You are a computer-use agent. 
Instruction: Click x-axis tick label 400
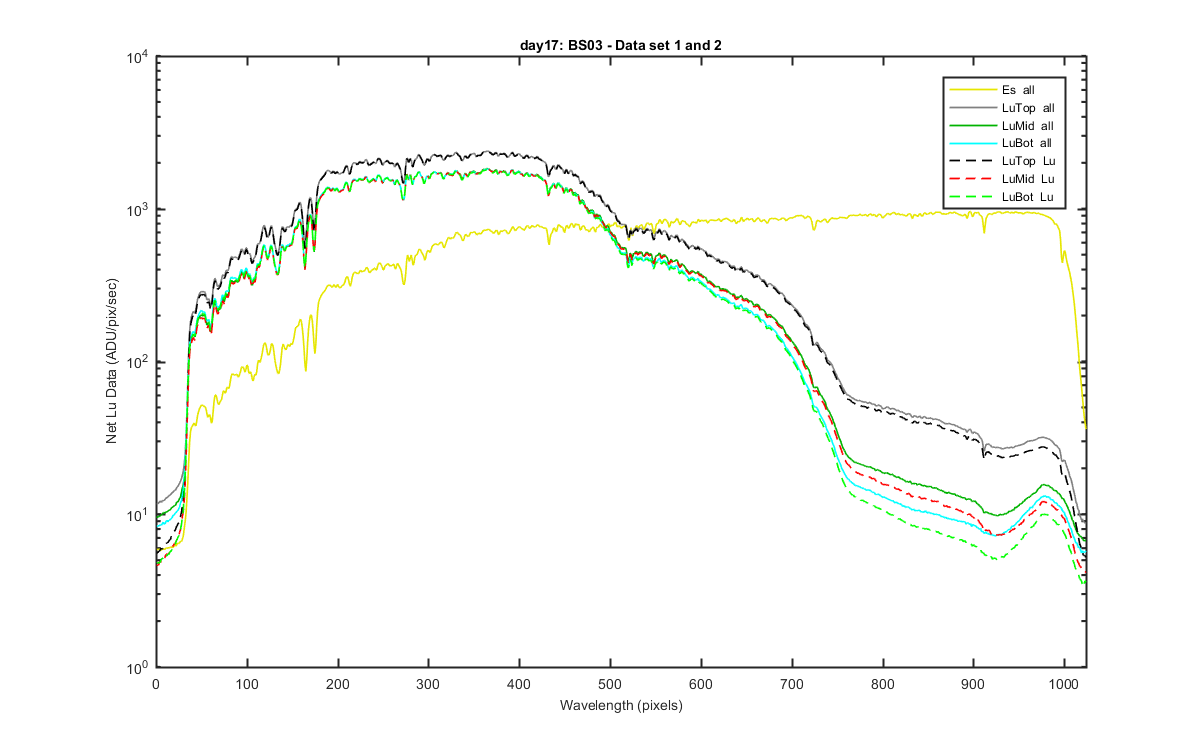[519, 684]
